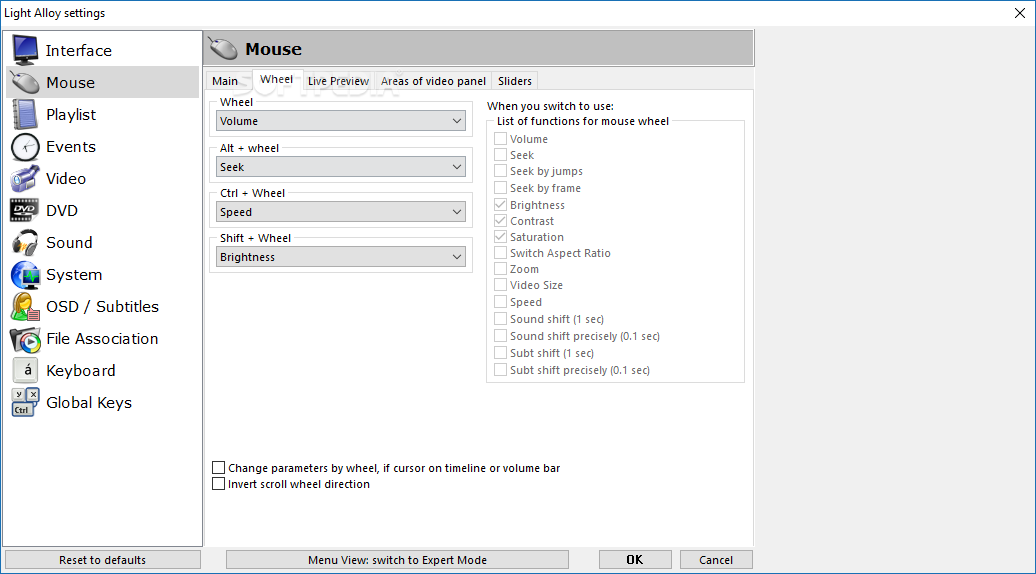Check Sound shift (1 sec) option
The image size is (1036, 574).
(500, 319)
